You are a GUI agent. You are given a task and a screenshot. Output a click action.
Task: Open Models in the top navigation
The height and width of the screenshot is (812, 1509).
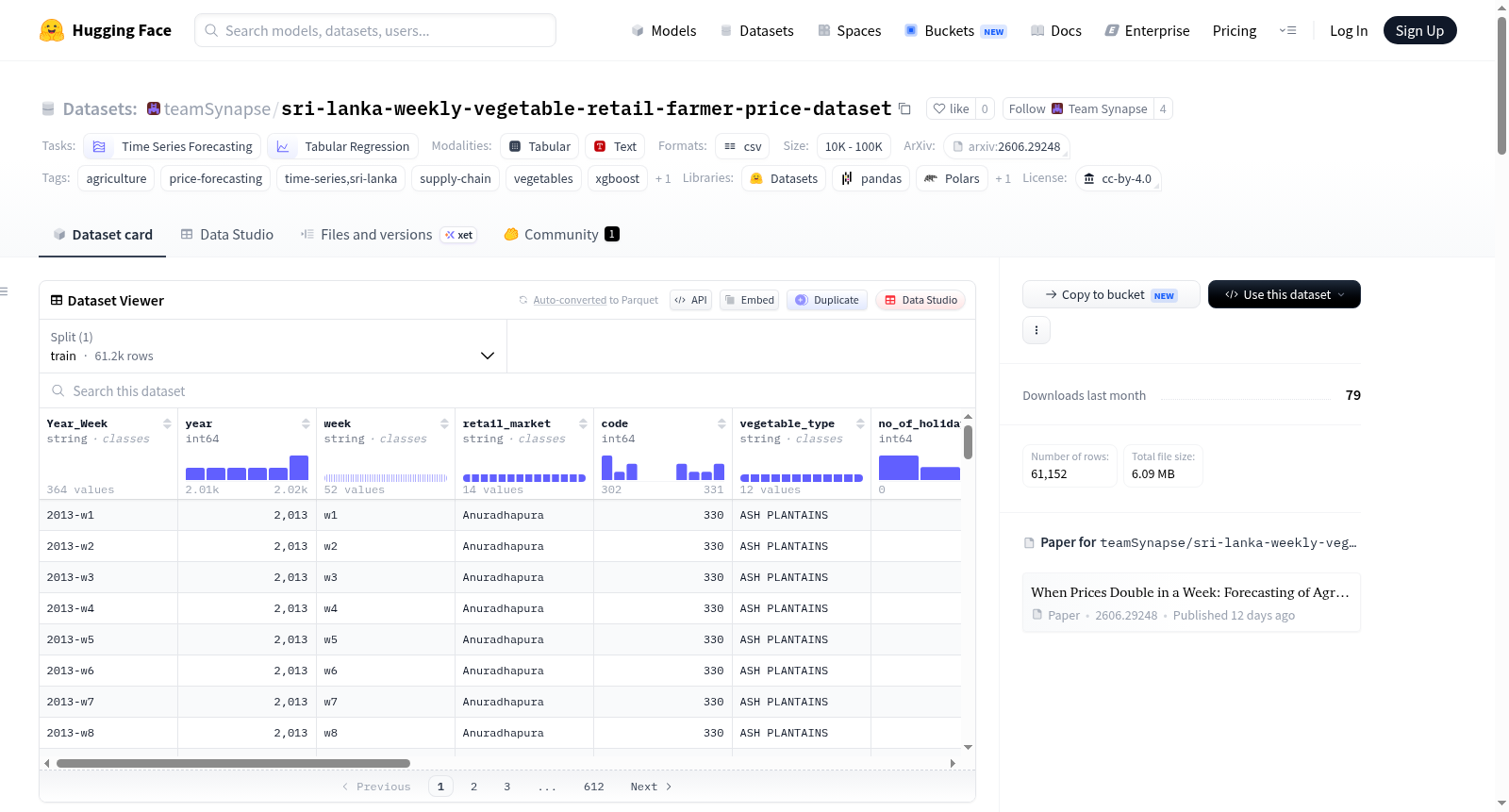(x=664, y=30)
